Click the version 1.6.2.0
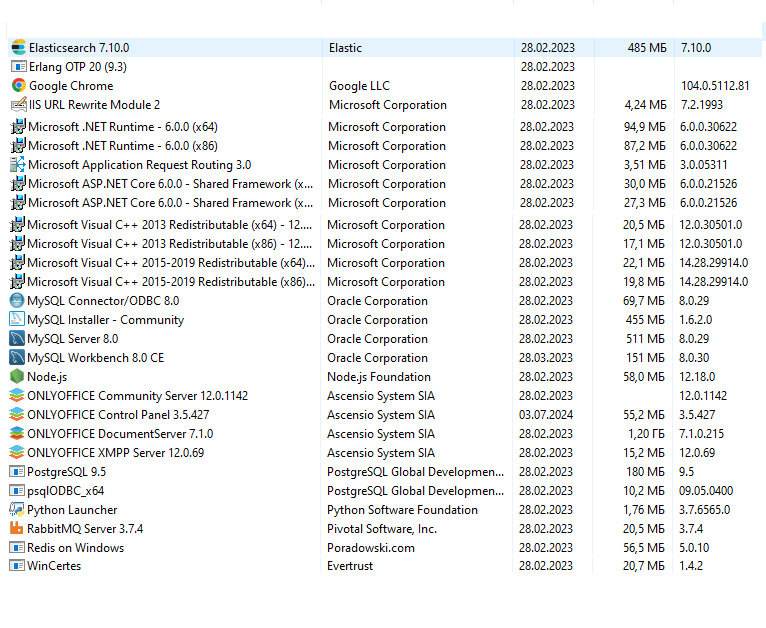Screen dimensions: 766x628 point(695,320)
